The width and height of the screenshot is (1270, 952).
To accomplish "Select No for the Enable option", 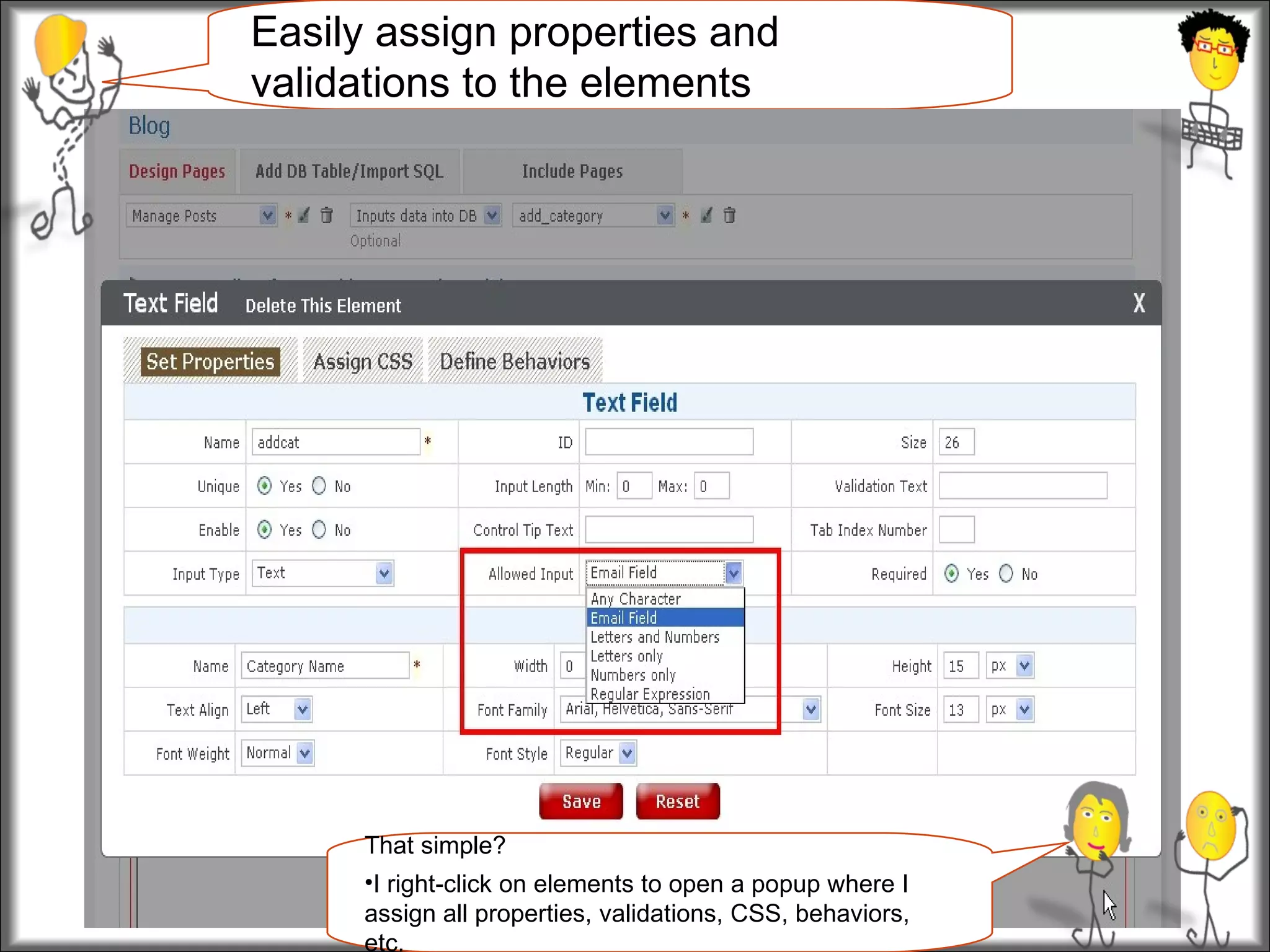I will [319, 529].
